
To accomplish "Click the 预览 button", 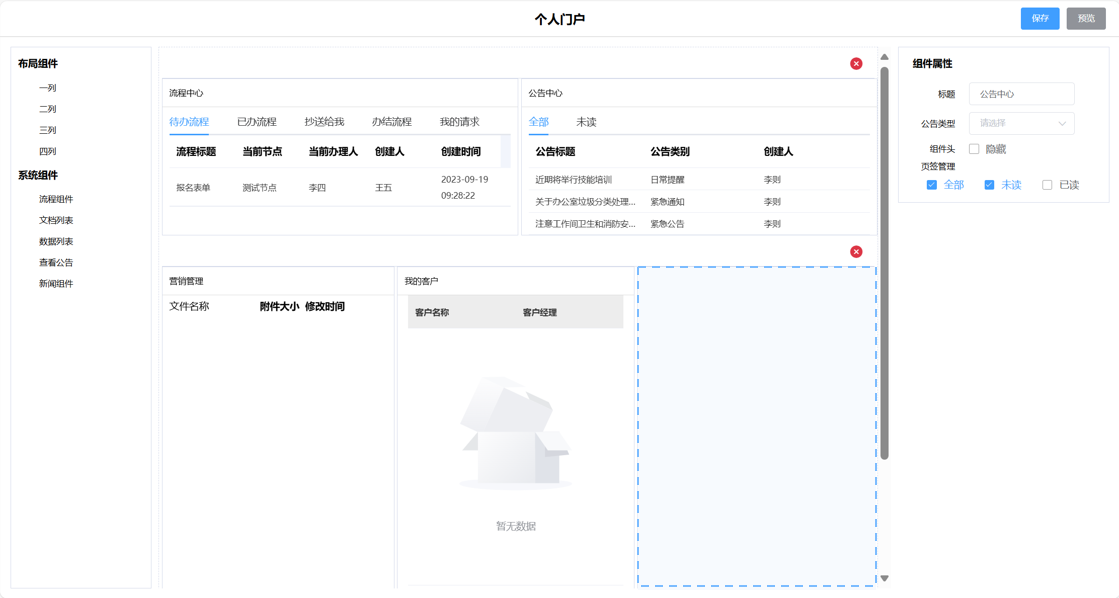I will click(x=1086, y=18).
